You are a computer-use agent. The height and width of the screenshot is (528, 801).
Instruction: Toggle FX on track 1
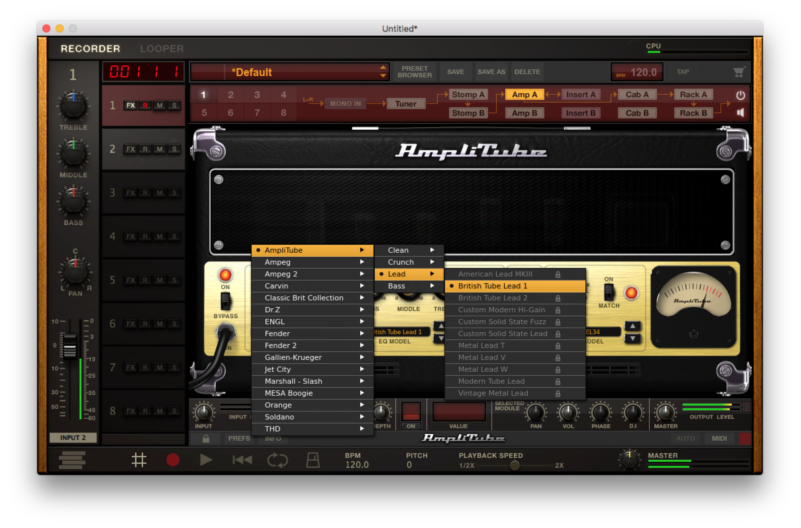pyautogui.click(x=131, y=106)
